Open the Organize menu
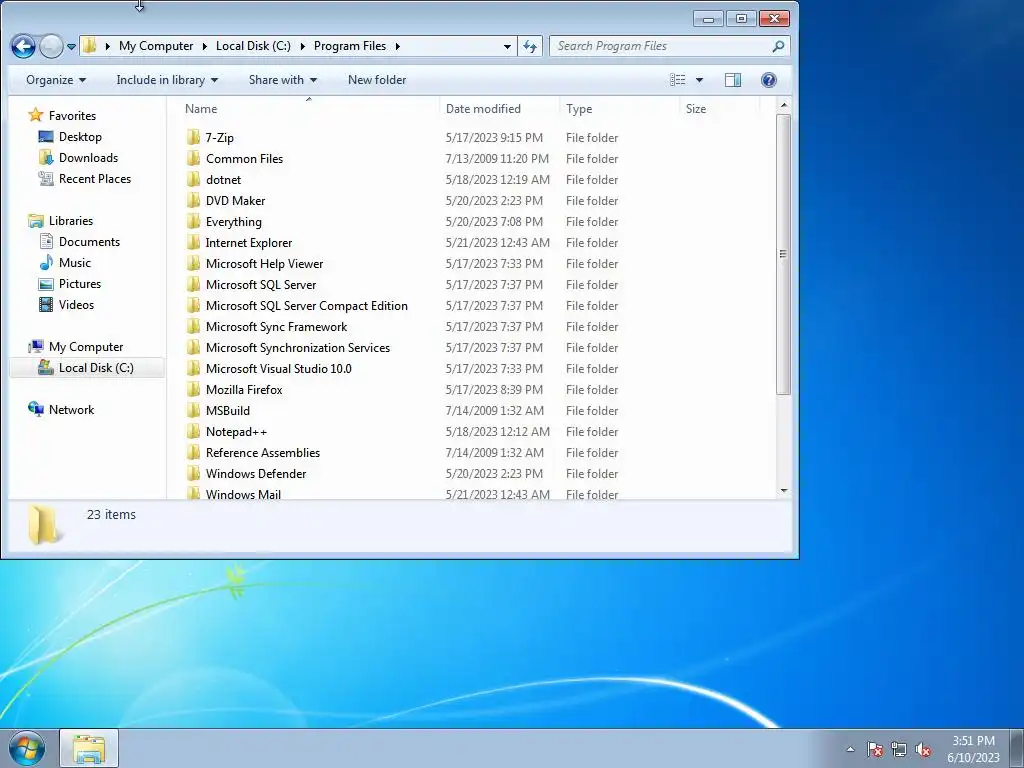Image resolution: width=1024 pixels, height=768 pixels. 56,80
